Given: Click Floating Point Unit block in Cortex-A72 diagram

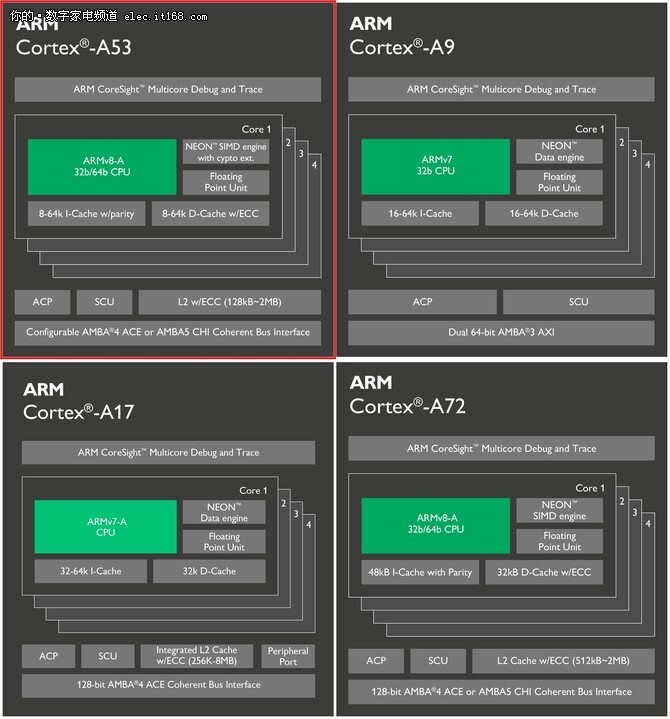Looking at the screenshot, I should coord(559,542).
